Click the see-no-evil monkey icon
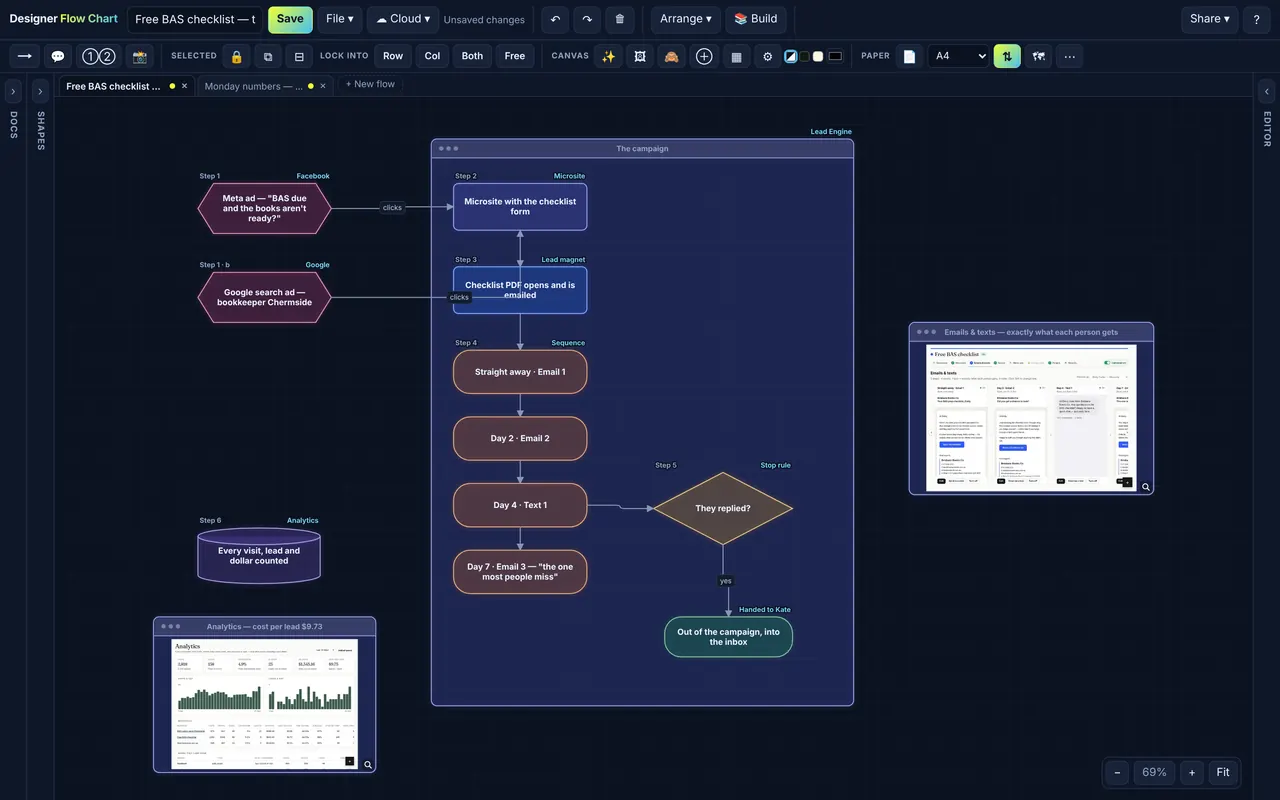1280x800 pixels. click(x=672, y=56)
